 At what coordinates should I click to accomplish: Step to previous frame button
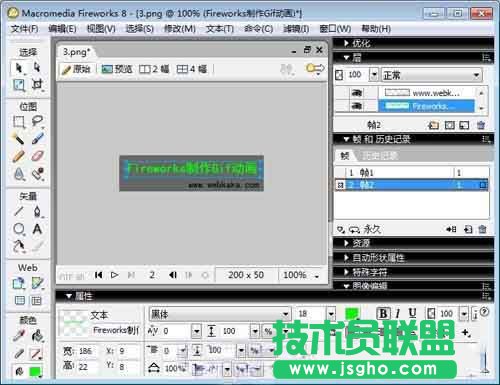click(x=173, y=275)
